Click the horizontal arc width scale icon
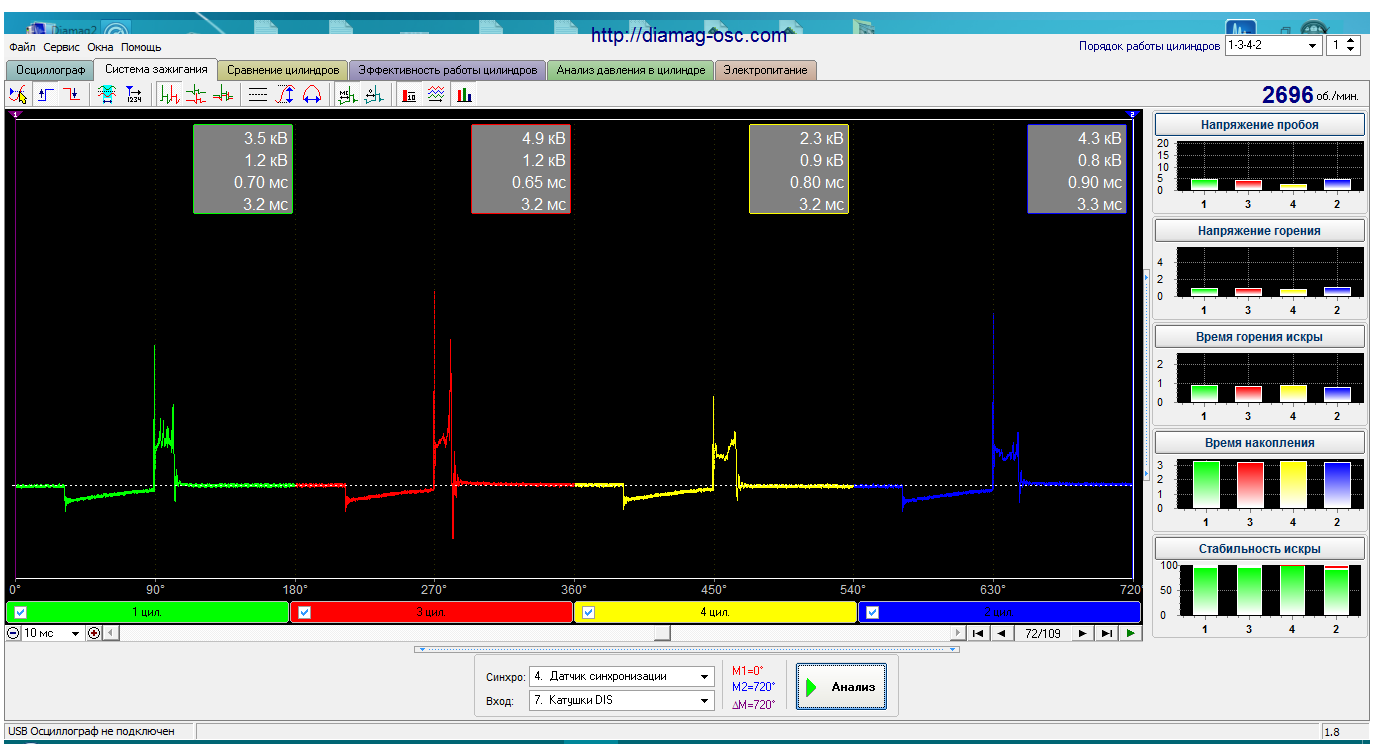This screenshot has width=1382, height=744. [x=311, y=95]
